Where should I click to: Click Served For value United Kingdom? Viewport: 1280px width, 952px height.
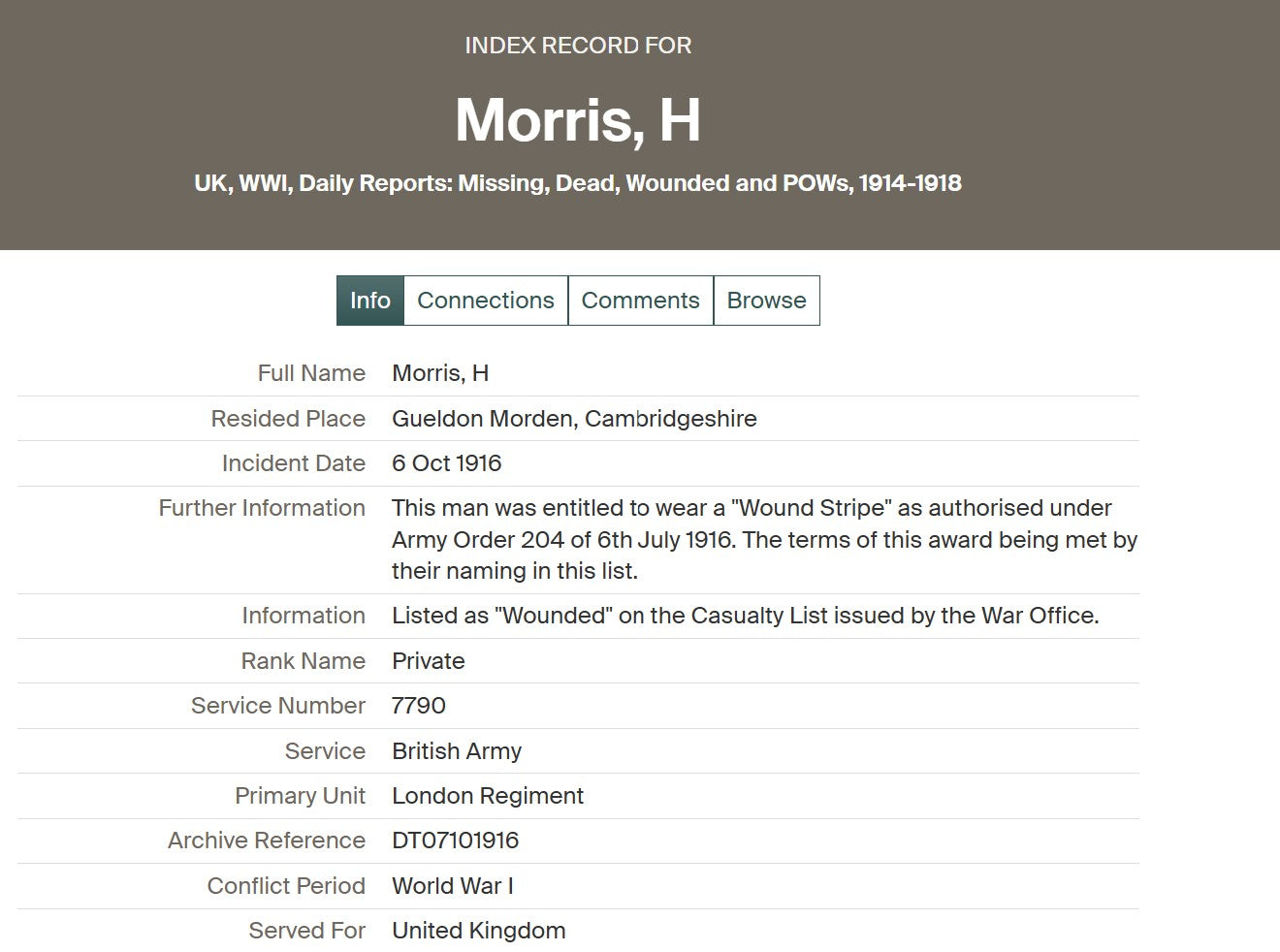coord(479,931)
